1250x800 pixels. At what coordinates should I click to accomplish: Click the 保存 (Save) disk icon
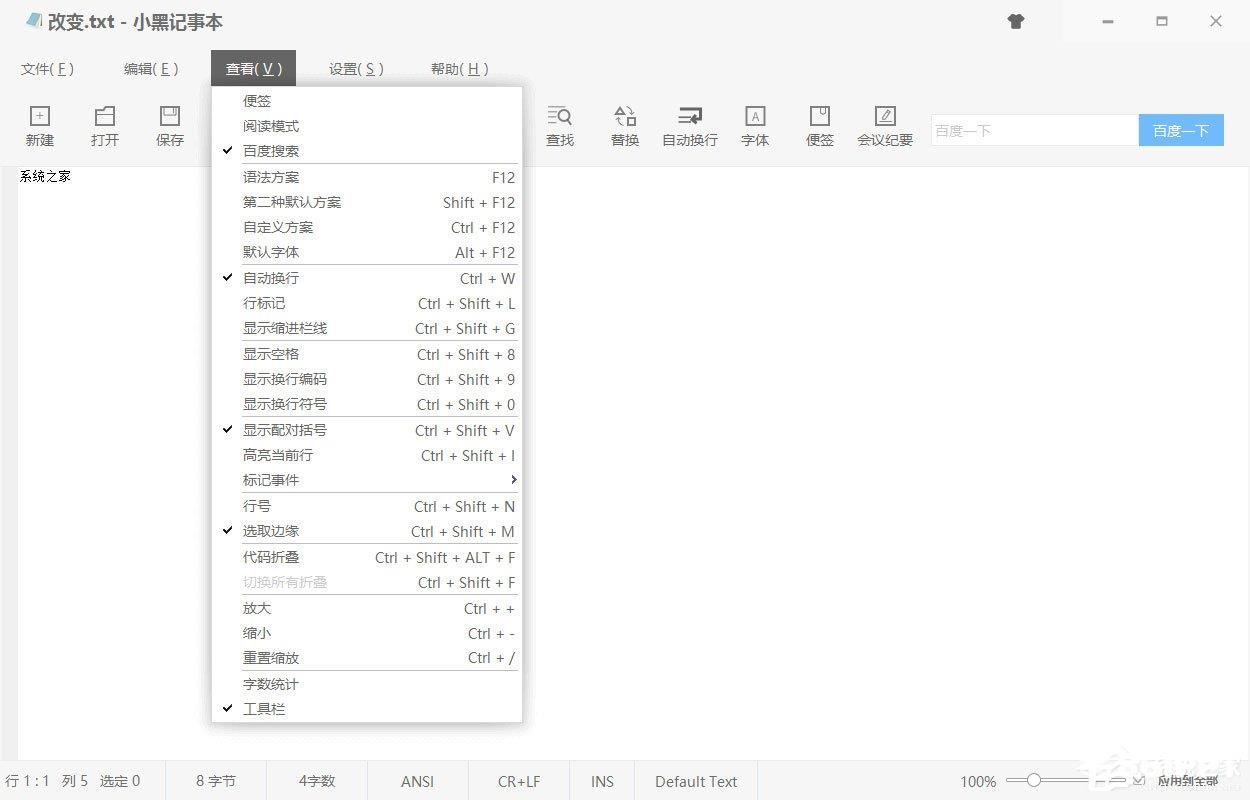coord(170,116)
